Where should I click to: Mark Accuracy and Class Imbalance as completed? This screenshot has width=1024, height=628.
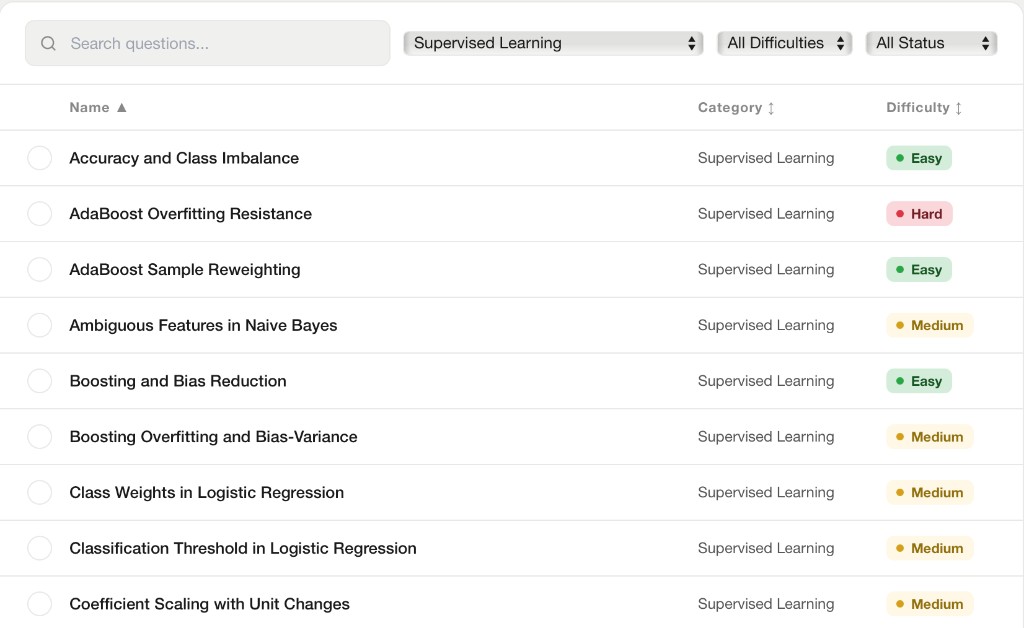pyautogui.click(x=40, y=157)
